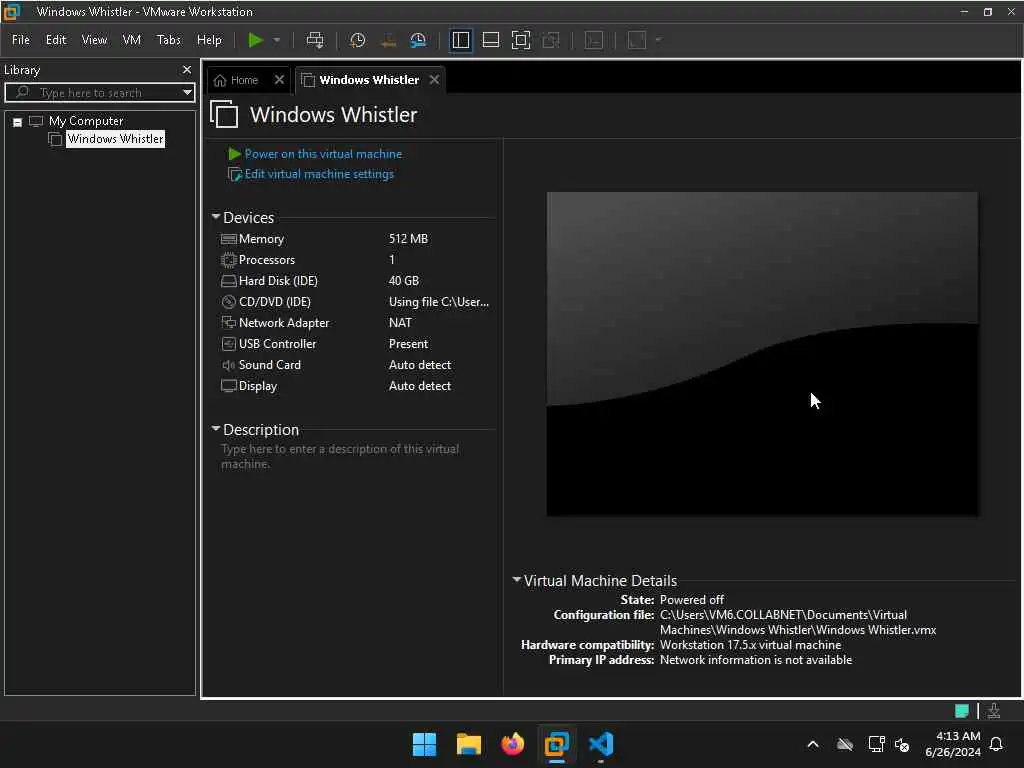Screen dimensions: 1024x768
Task: Open the View menu
Action: [x=94, y=40]
